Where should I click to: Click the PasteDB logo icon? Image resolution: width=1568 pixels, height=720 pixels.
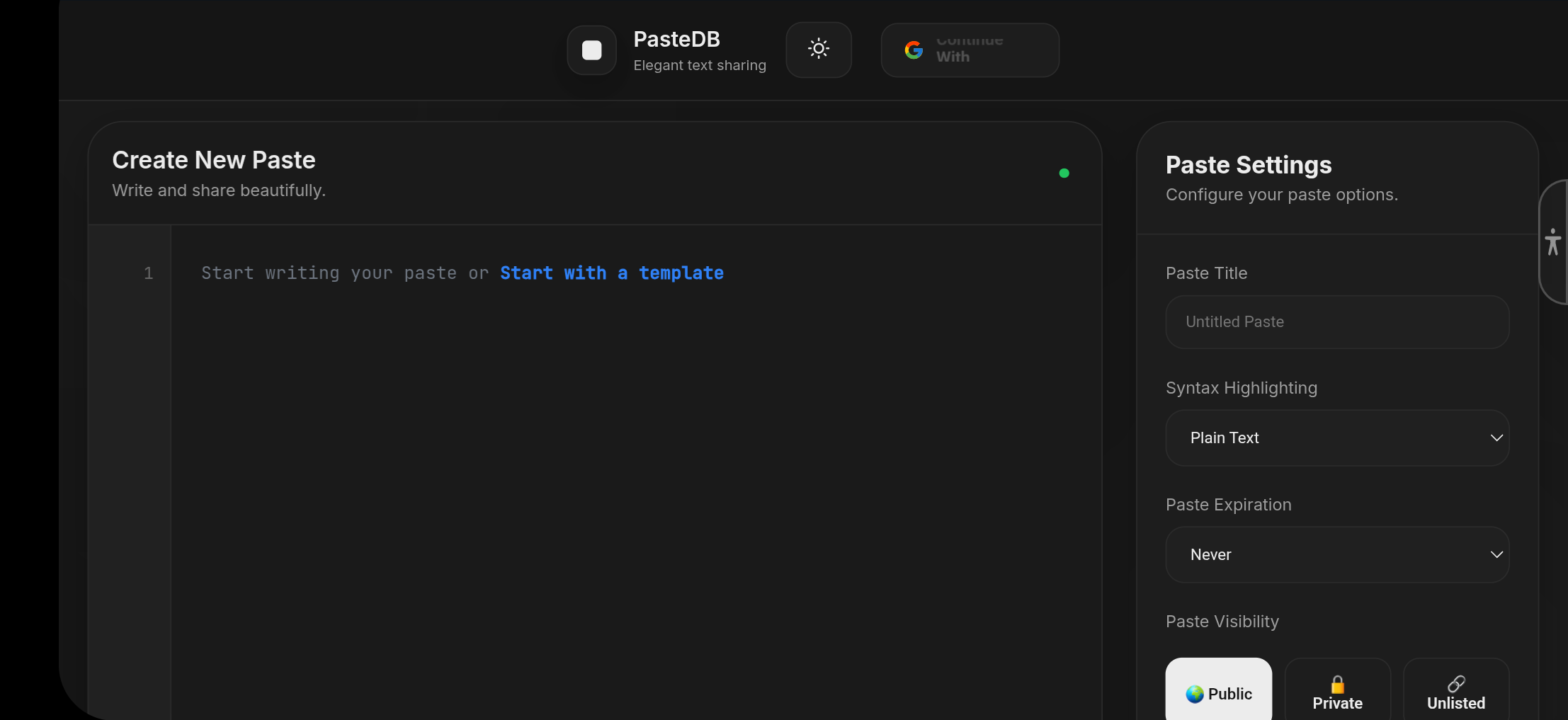[x=591, y=50]
